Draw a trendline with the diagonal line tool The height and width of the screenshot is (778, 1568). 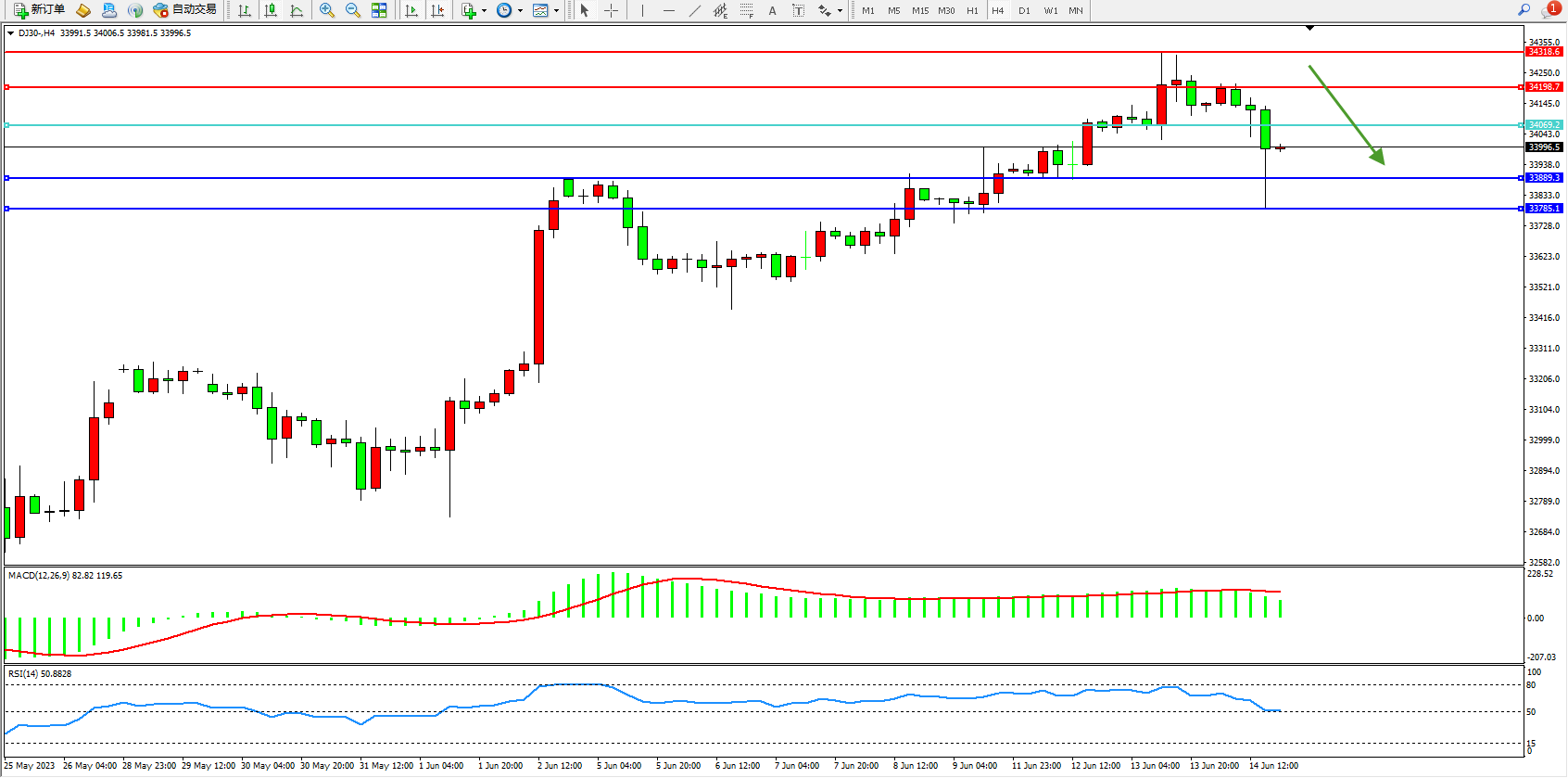point(695,10)
